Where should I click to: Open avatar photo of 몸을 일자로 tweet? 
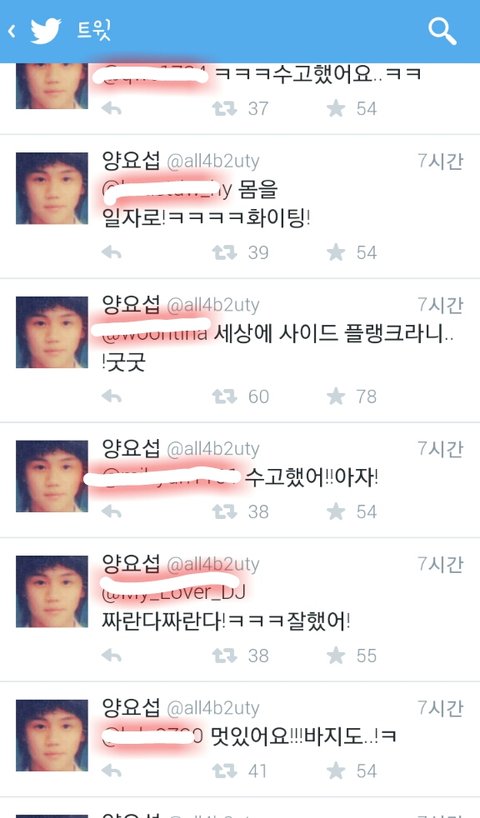pyautogui.click(x=52, y=188)
